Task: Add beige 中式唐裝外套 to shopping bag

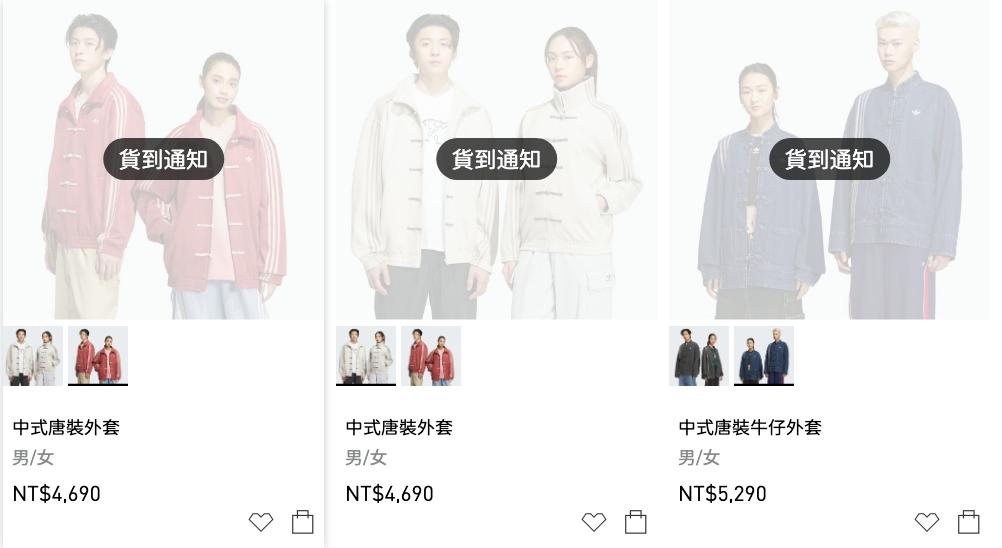Action: pos(635,521)
